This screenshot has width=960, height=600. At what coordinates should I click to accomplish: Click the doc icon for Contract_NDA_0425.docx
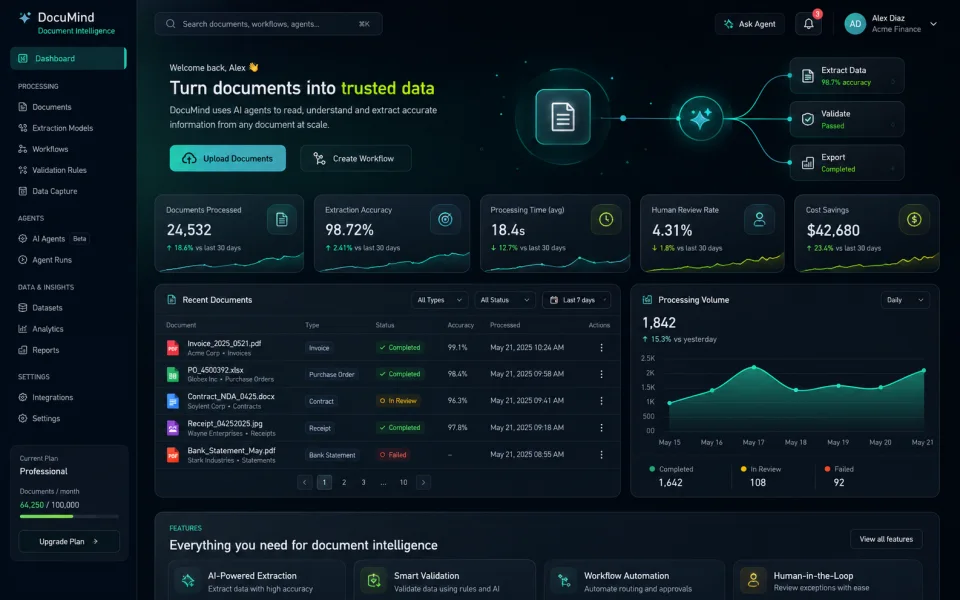pos(173,401)
